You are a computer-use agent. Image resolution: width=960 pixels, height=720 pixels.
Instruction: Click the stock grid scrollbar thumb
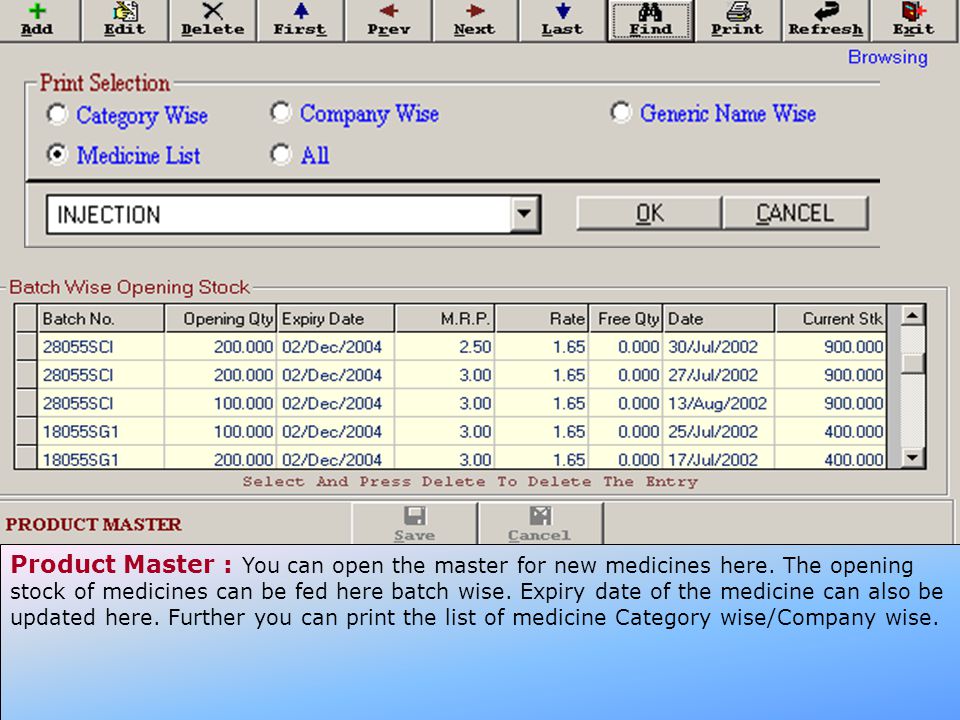912,362
